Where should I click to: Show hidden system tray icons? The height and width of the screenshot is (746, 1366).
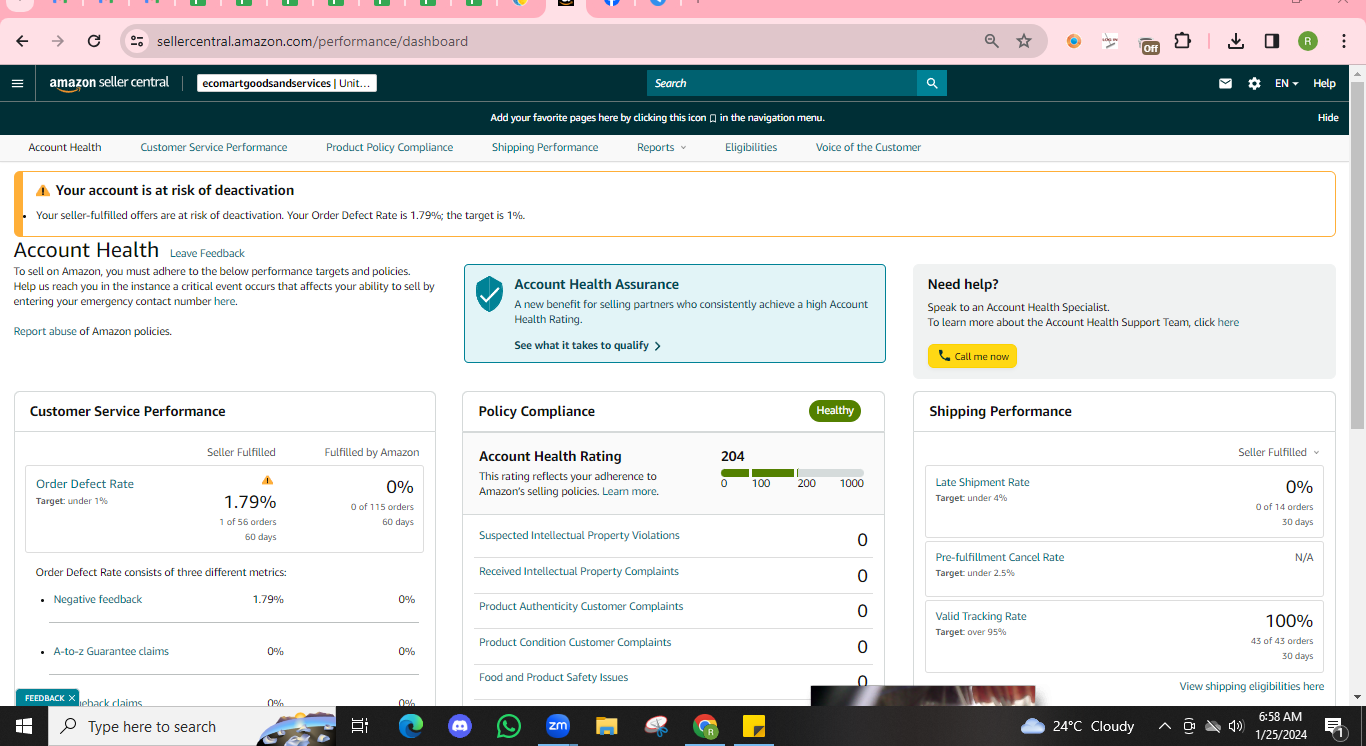coord(1164,726)
